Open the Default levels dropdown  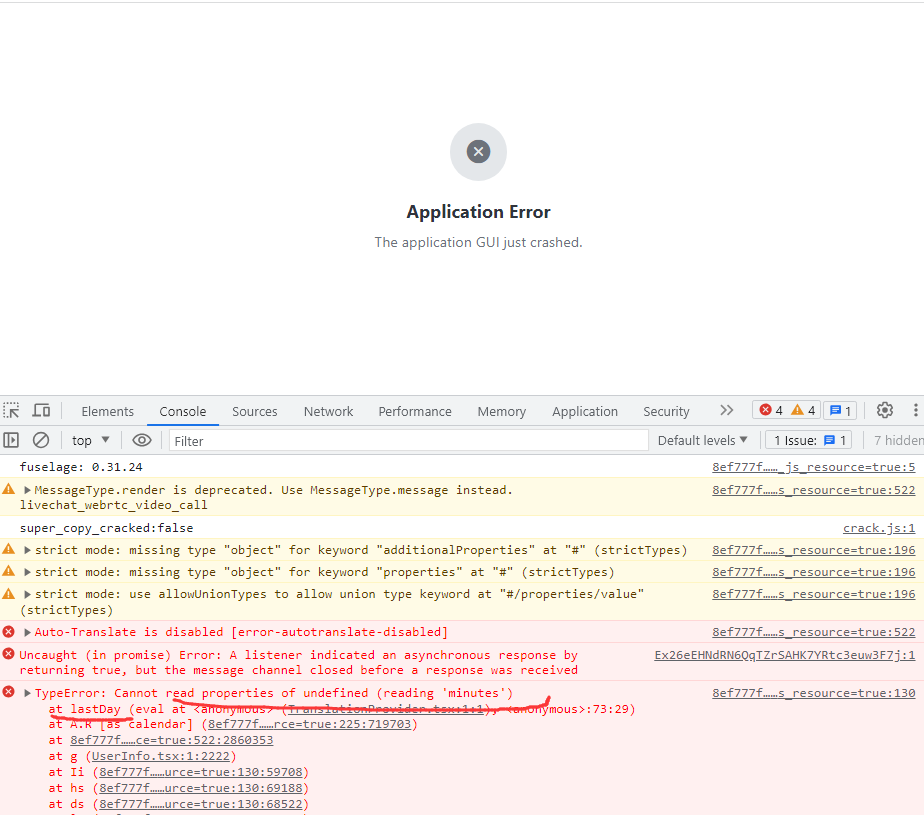[703, 440]
